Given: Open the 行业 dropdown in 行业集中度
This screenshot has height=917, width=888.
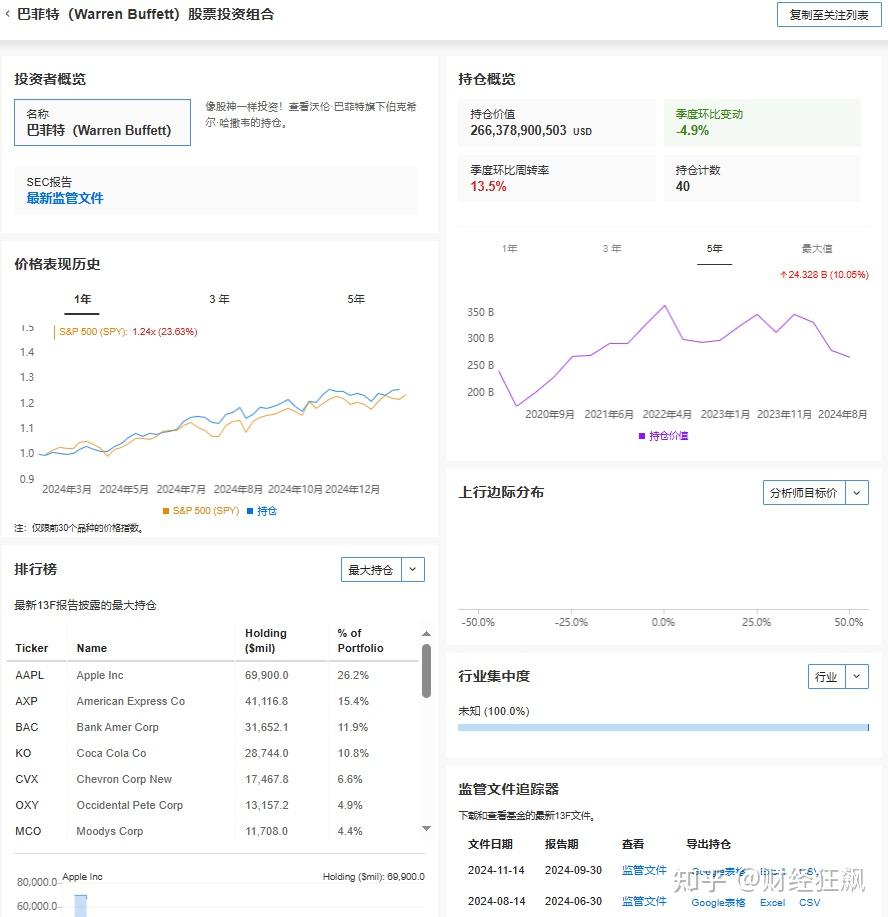Looking at the screenshot, I should [x=827, y=676].
